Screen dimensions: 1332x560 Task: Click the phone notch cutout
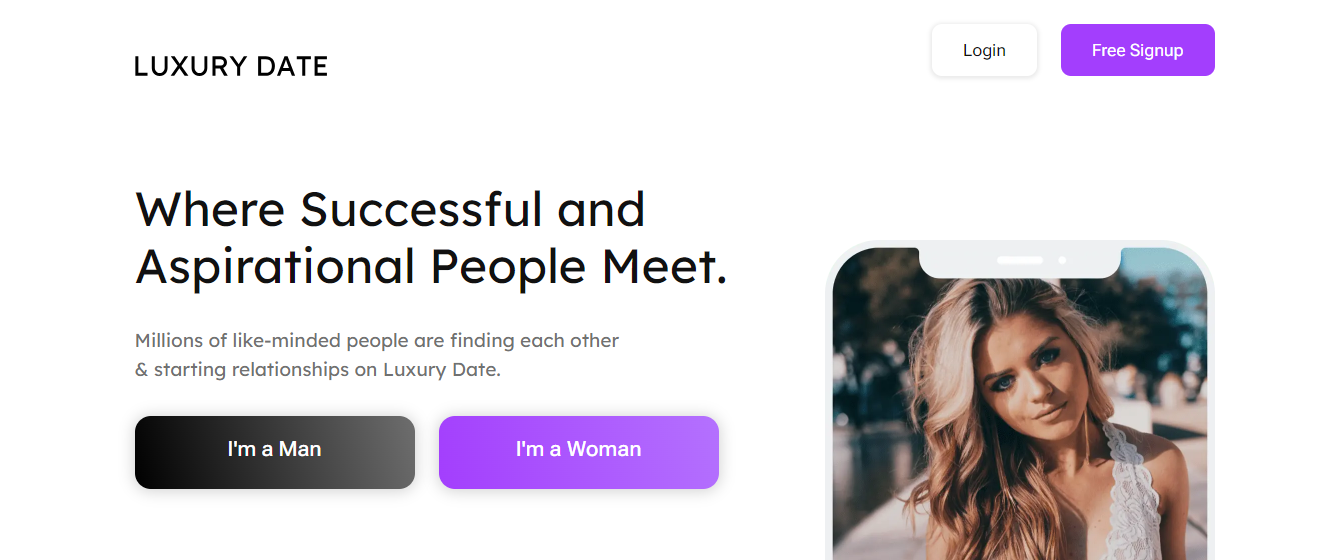1020,260
